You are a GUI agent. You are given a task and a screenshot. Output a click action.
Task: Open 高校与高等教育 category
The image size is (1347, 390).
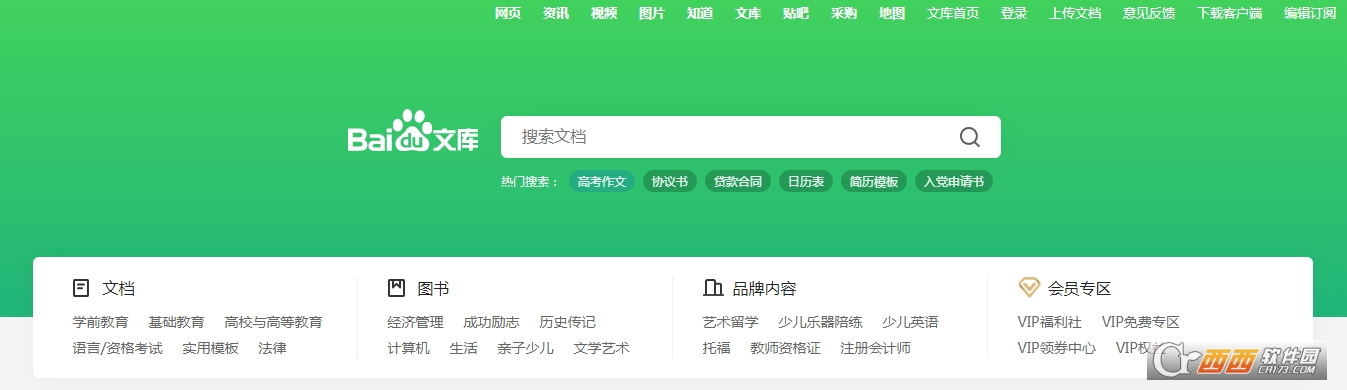[274, 322]
